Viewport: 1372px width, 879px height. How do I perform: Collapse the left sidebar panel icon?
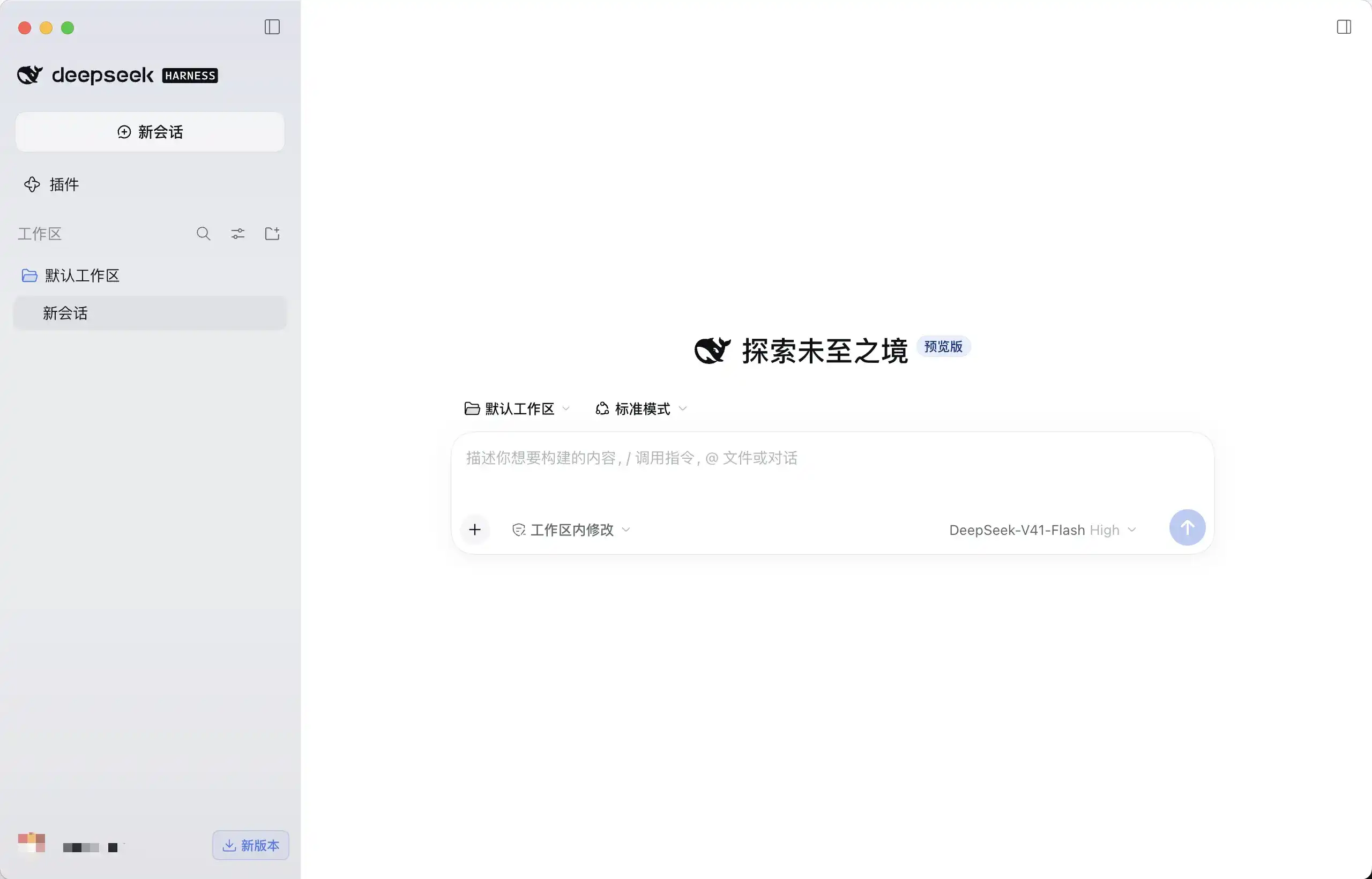[272, 27]
